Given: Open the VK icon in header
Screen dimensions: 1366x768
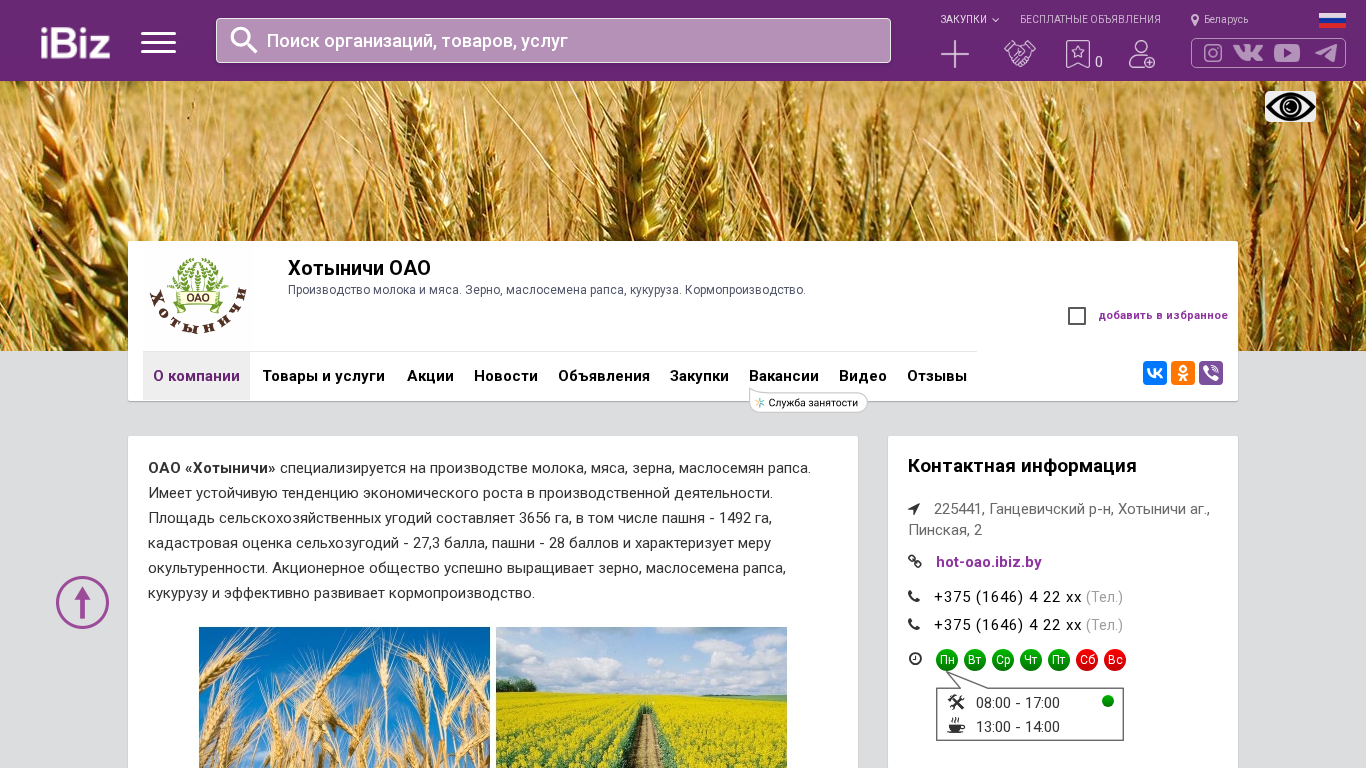Looking at the screenshot, I should [x=1248, y=53].
